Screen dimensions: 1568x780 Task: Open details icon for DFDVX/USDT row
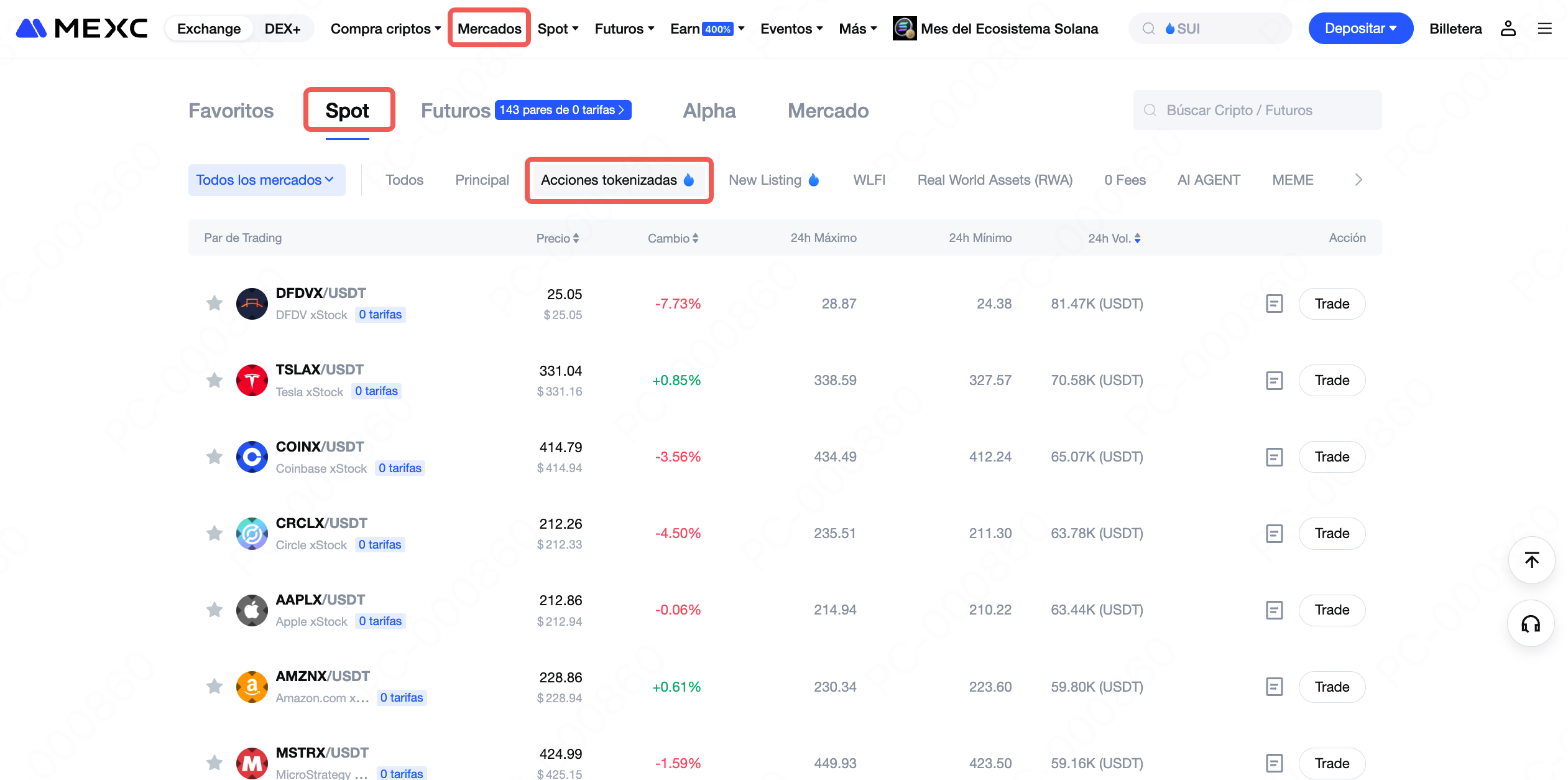click(x=1275, y=304)
